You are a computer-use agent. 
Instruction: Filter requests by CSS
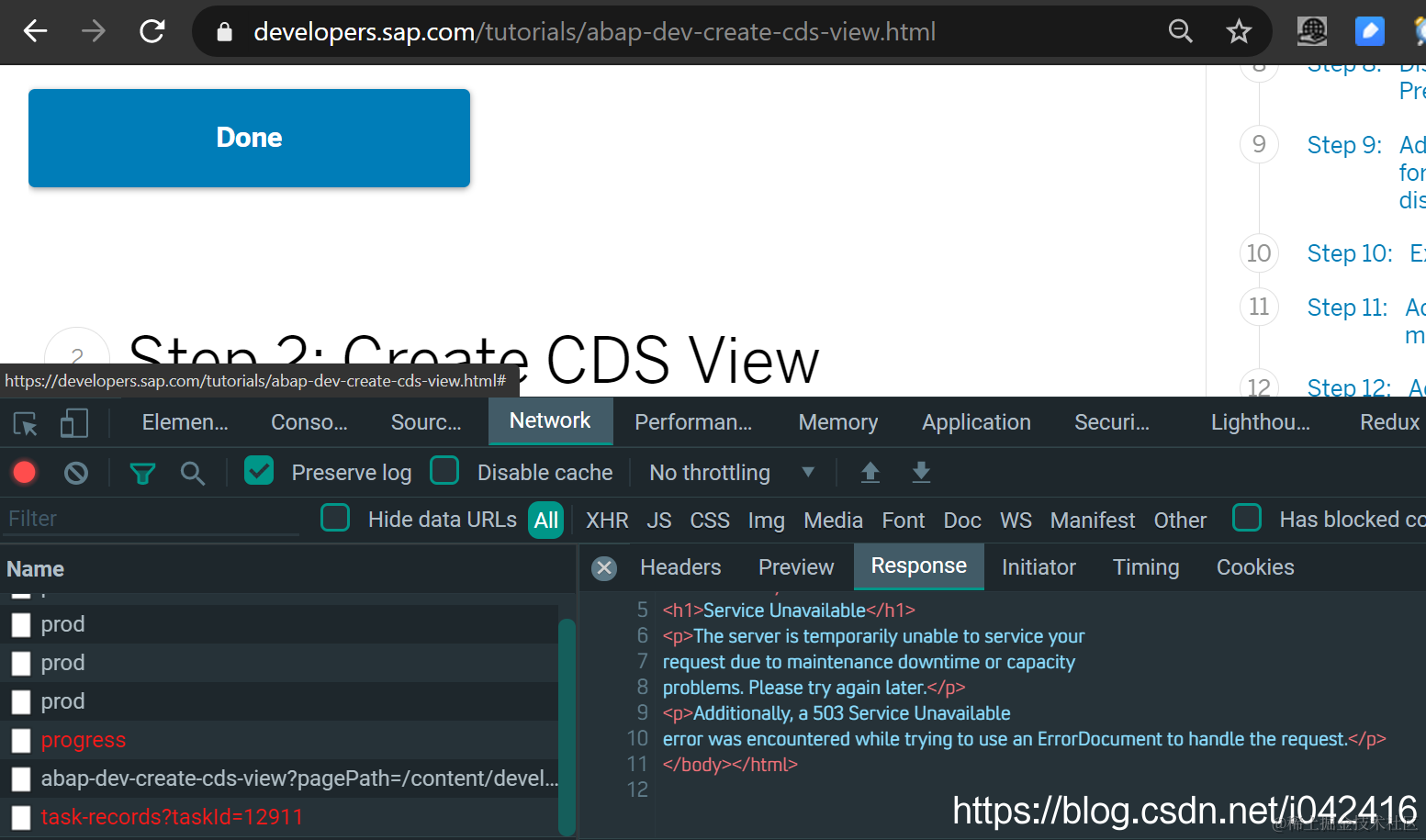tap(710, 521)
